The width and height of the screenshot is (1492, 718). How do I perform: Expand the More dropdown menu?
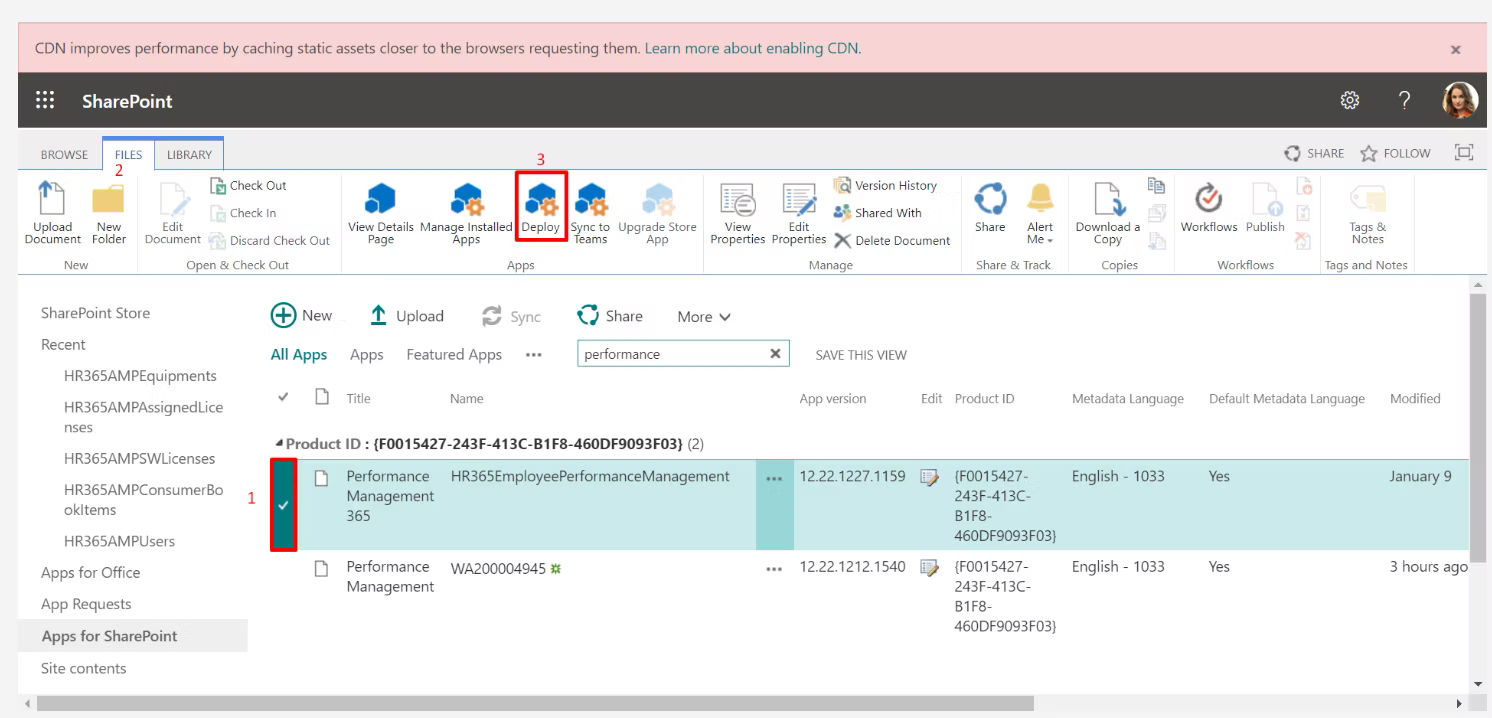[704, 317]
